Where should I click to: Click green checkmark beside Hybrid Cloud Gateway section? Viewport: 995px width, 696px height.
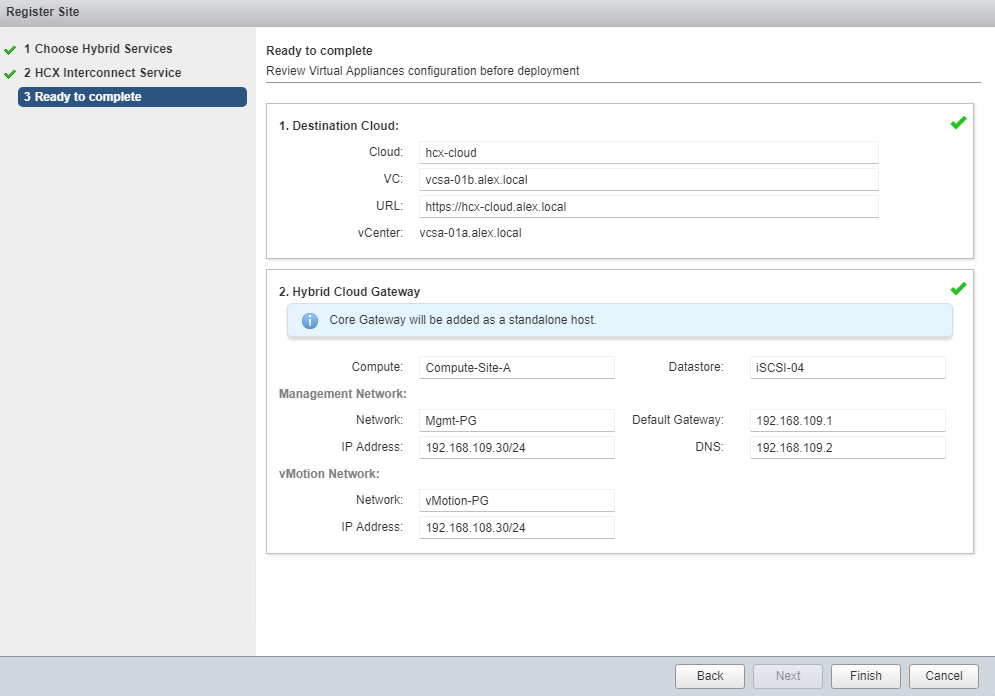pyautogui.click(x=958, y=289)
